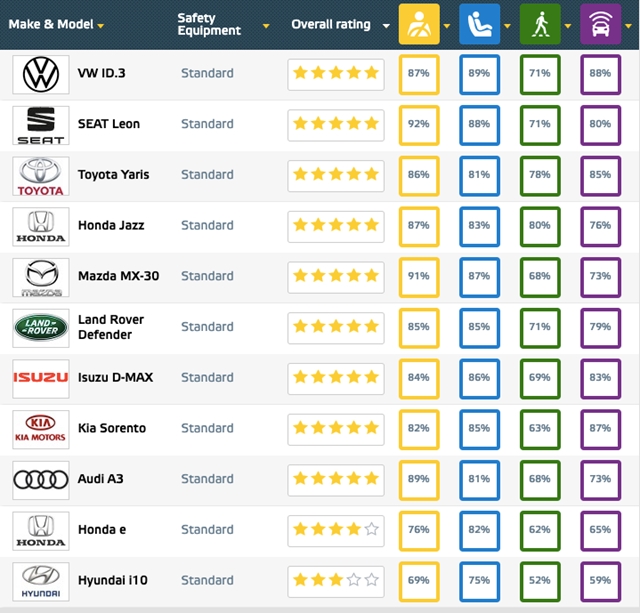
Task: Click the Honda Jazz model name
Action: pyautogui.click(x=111, y=225)
